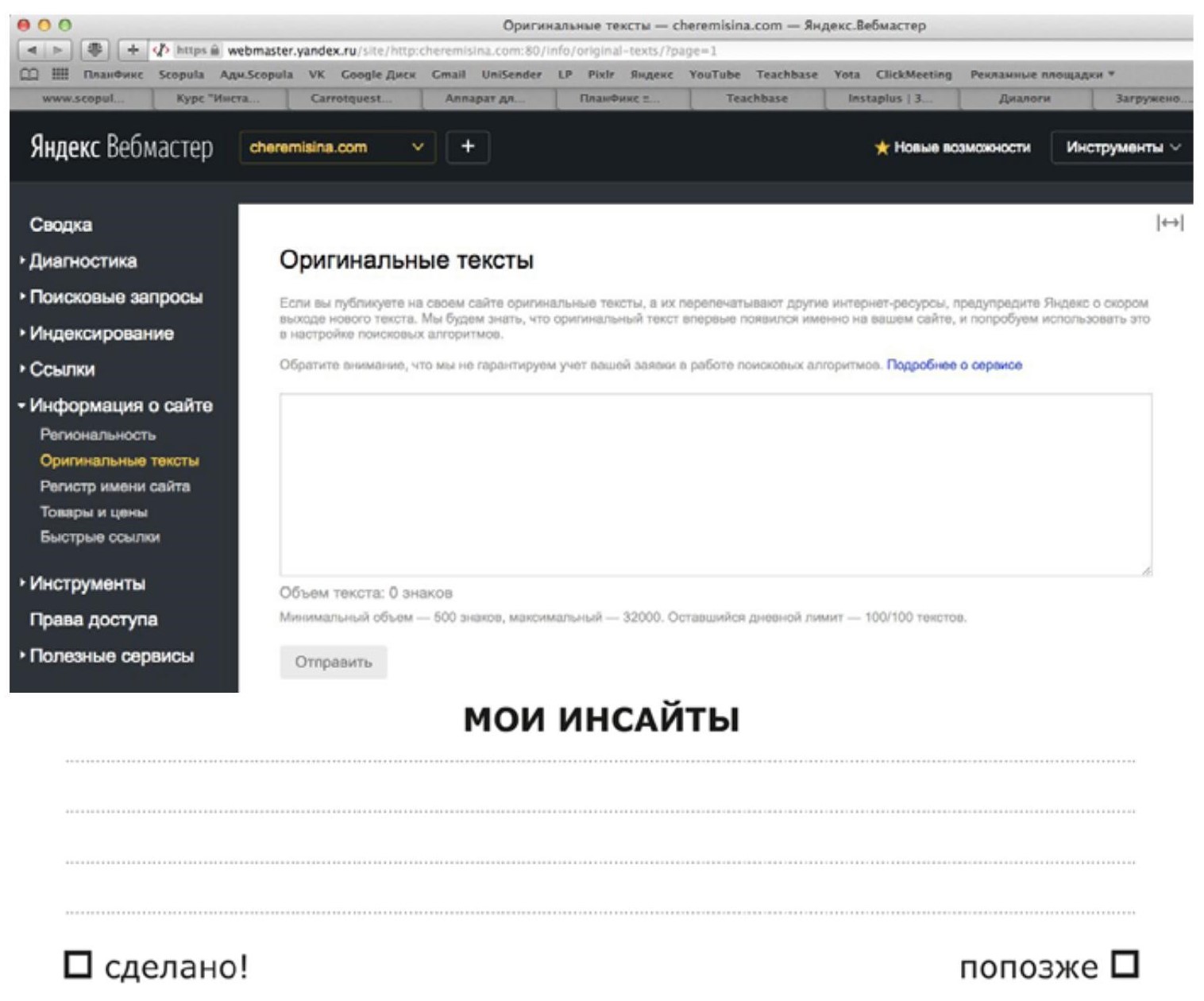Click the new tab plus icon in browser toolbar

pos(133,50)
